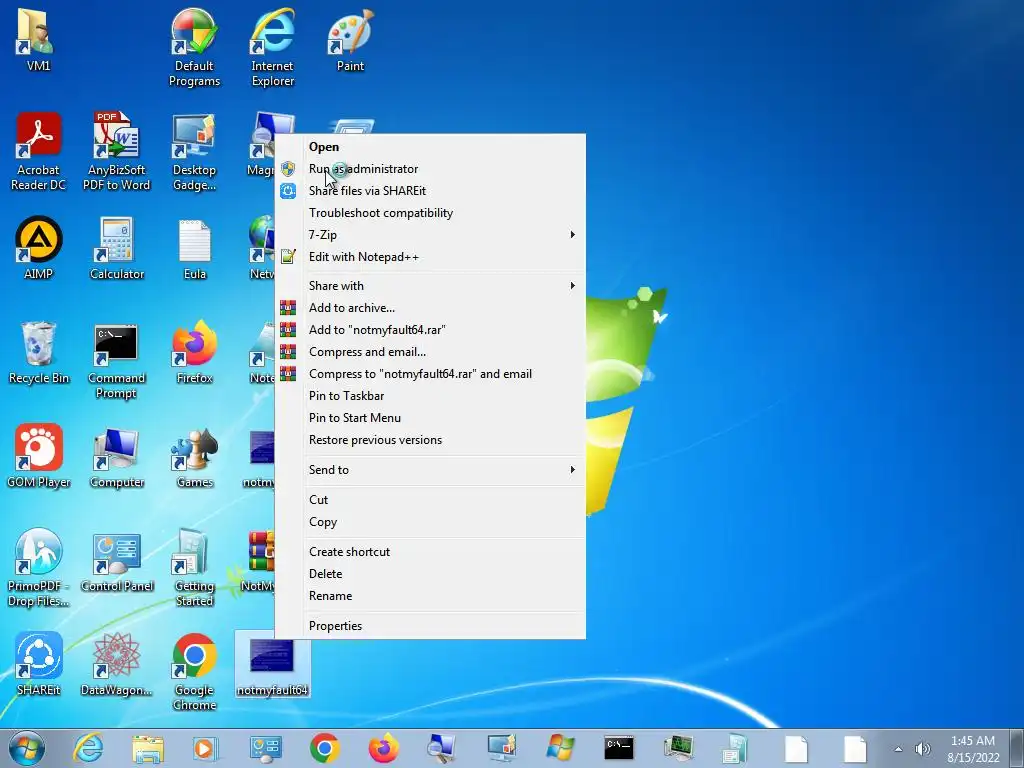This screenshot has height=768, width=1024.
Task: Choose Properties in the context menu
Action: point(430,626)
